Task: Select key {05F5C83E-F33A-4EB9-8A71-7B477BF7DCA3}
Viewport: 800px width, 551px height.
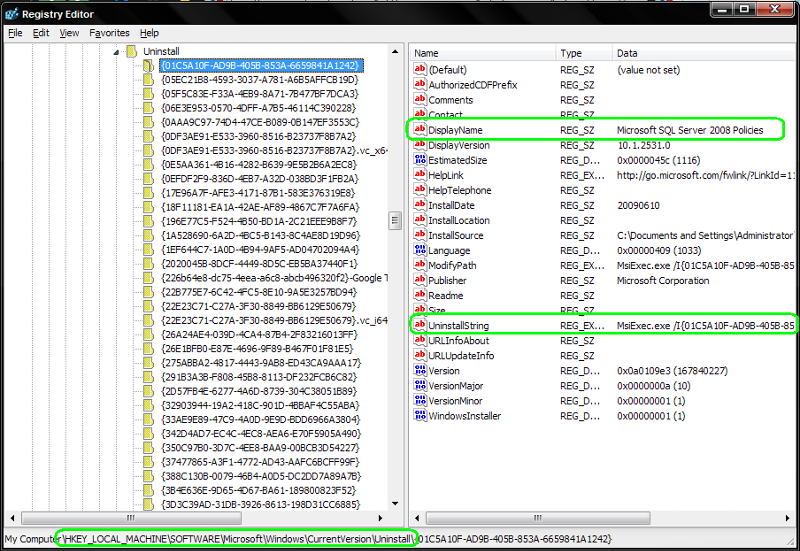Action: [260, 94]
